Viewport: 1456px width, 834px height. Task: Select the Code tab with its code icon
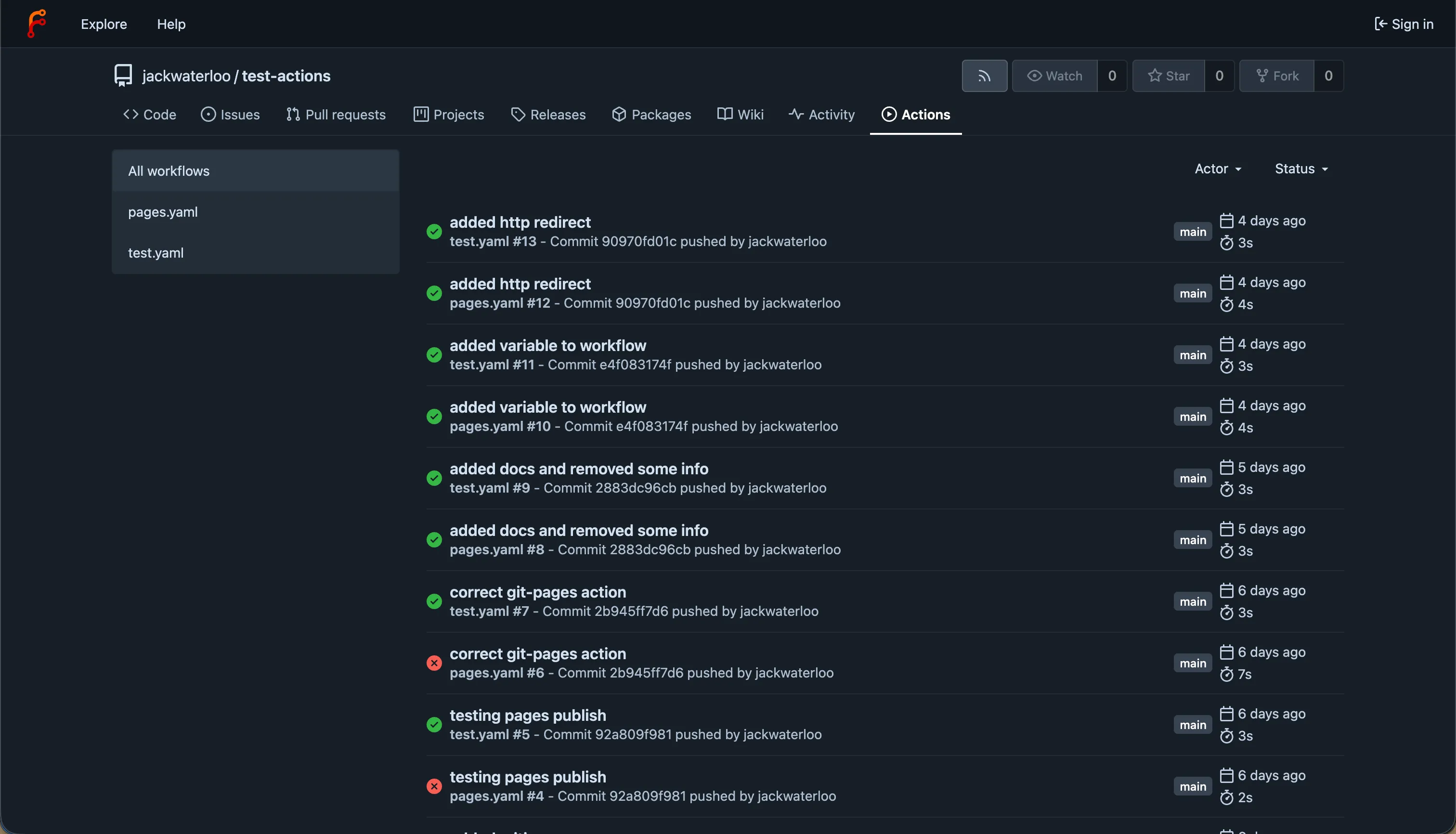(x=149, y=115)
